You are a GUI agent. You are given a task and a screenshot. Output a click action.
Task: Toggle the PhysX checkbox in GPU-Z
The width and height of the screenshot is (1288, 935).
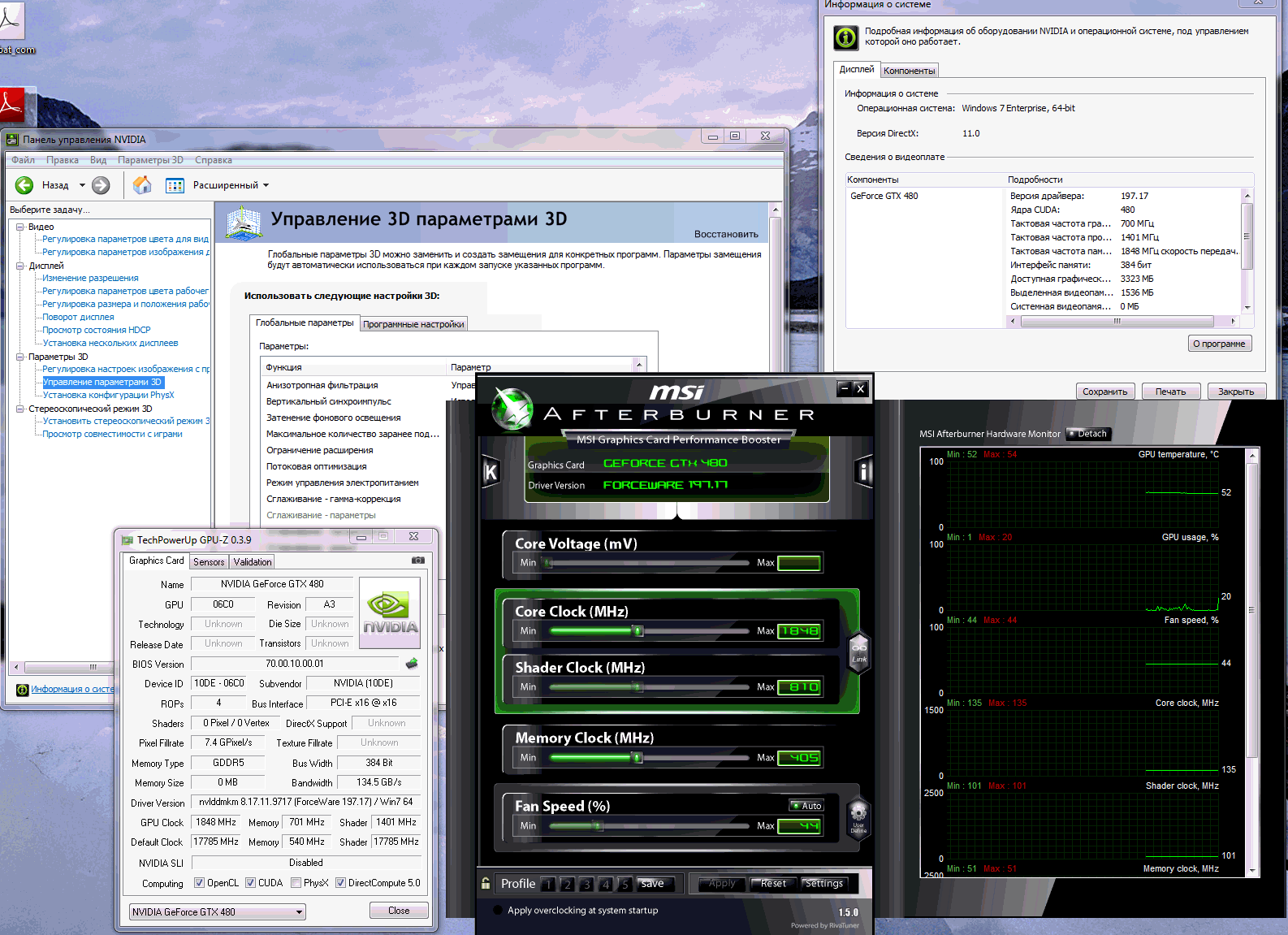click(x=296, y=883)
